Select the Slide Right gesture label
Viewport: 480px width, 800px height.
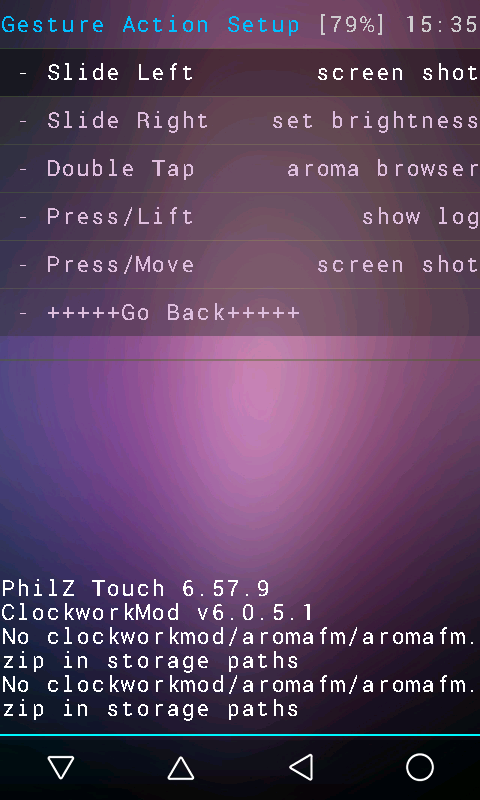tap(128, 121)
